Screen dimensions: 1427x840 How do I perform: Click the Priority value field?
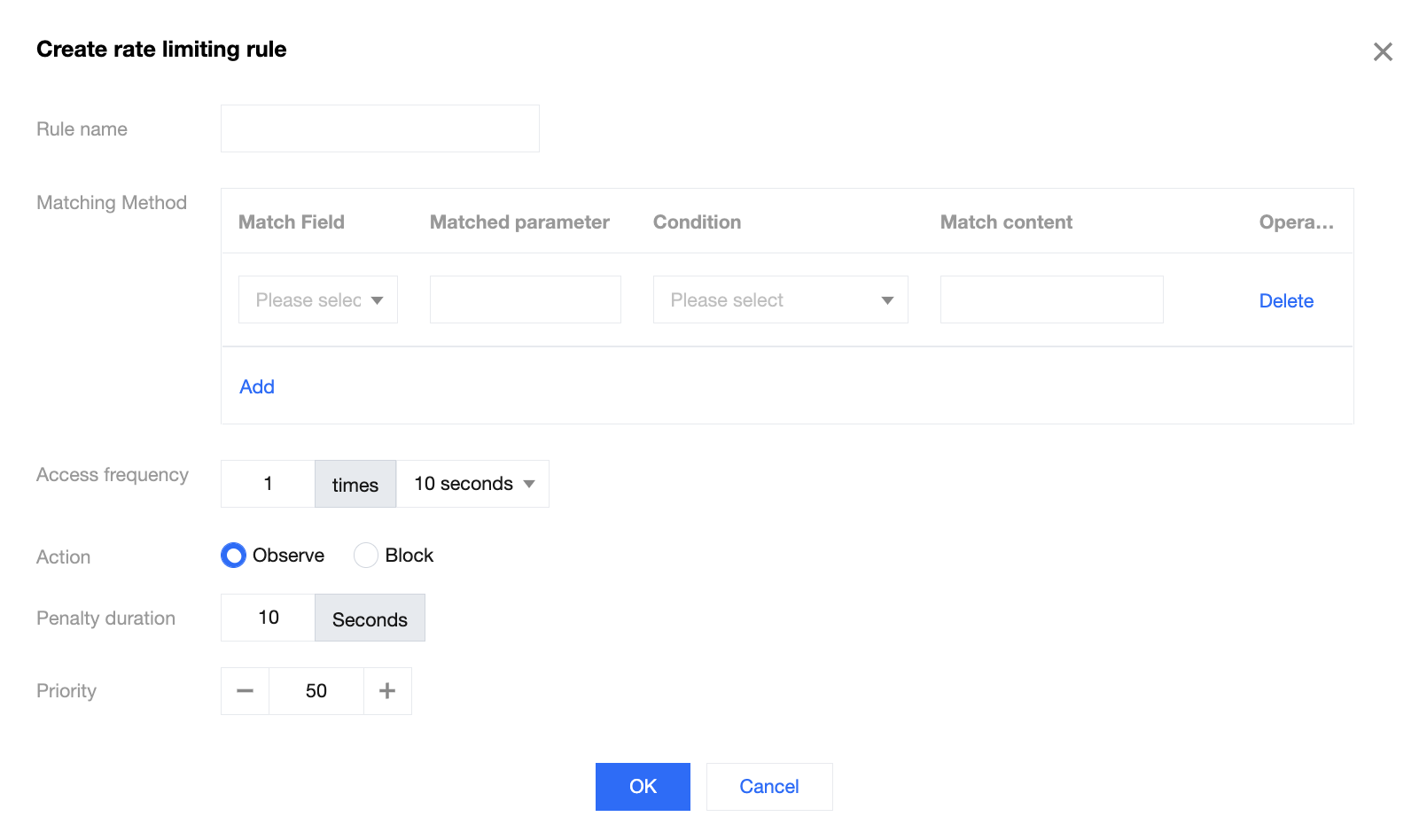pyautogui.click(x=316, y=691)
